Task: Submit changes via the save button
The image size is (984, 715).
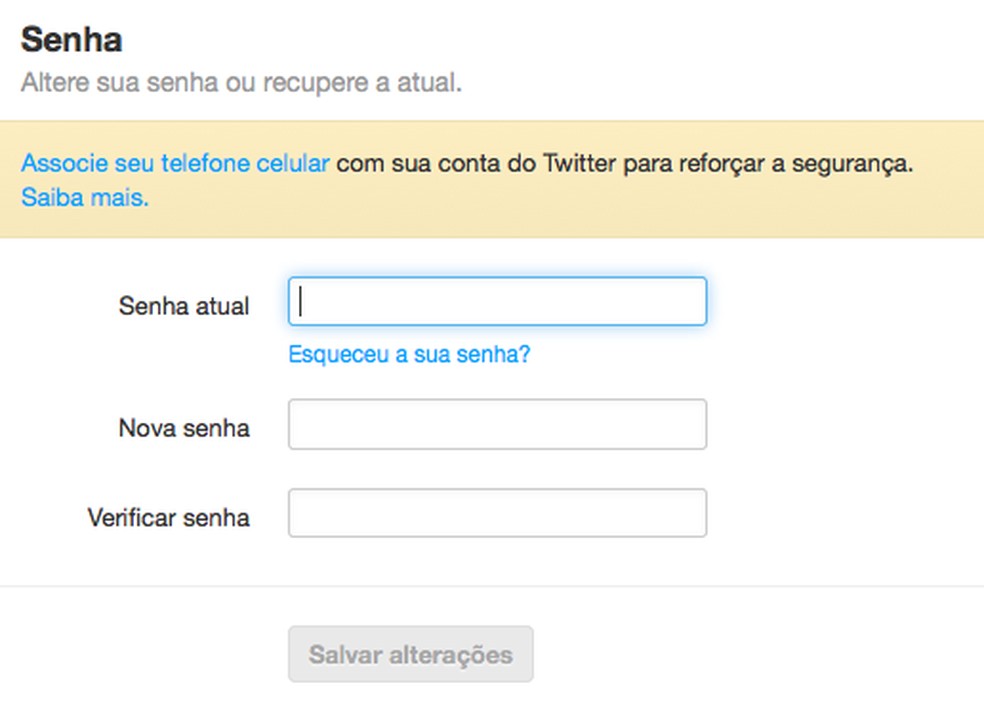Action: coord(410,653)
